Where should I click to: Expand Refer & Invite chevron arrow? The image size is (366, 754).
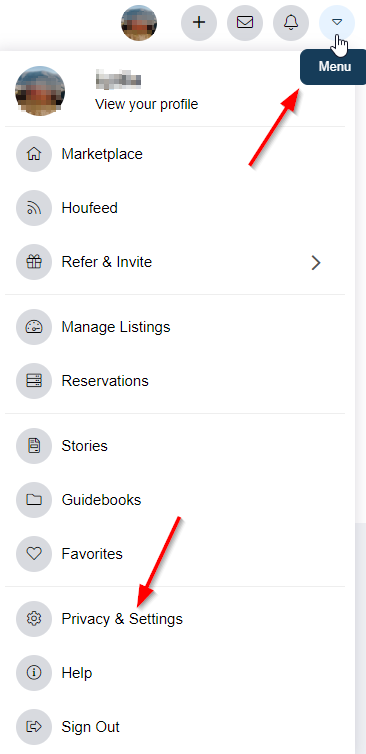316,263
